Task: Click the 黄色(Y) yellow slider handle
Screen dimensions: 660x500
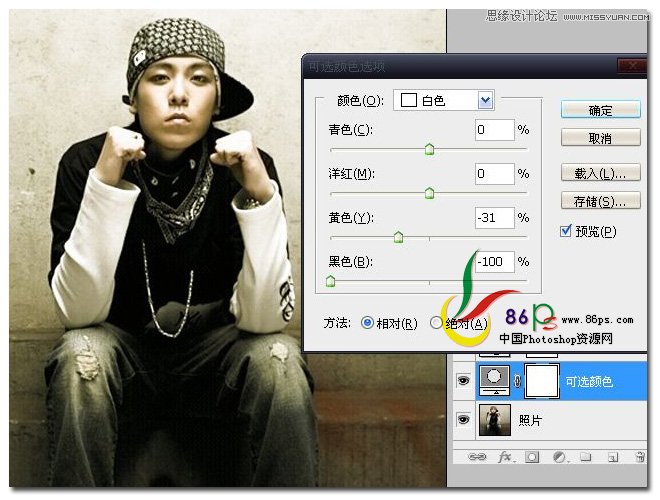Action: pos(398,237)
